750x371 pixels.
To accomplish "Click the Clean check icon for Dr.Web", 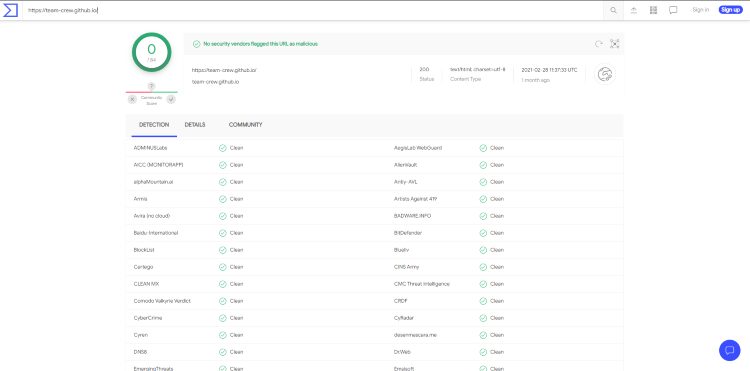I will [483, 352].
